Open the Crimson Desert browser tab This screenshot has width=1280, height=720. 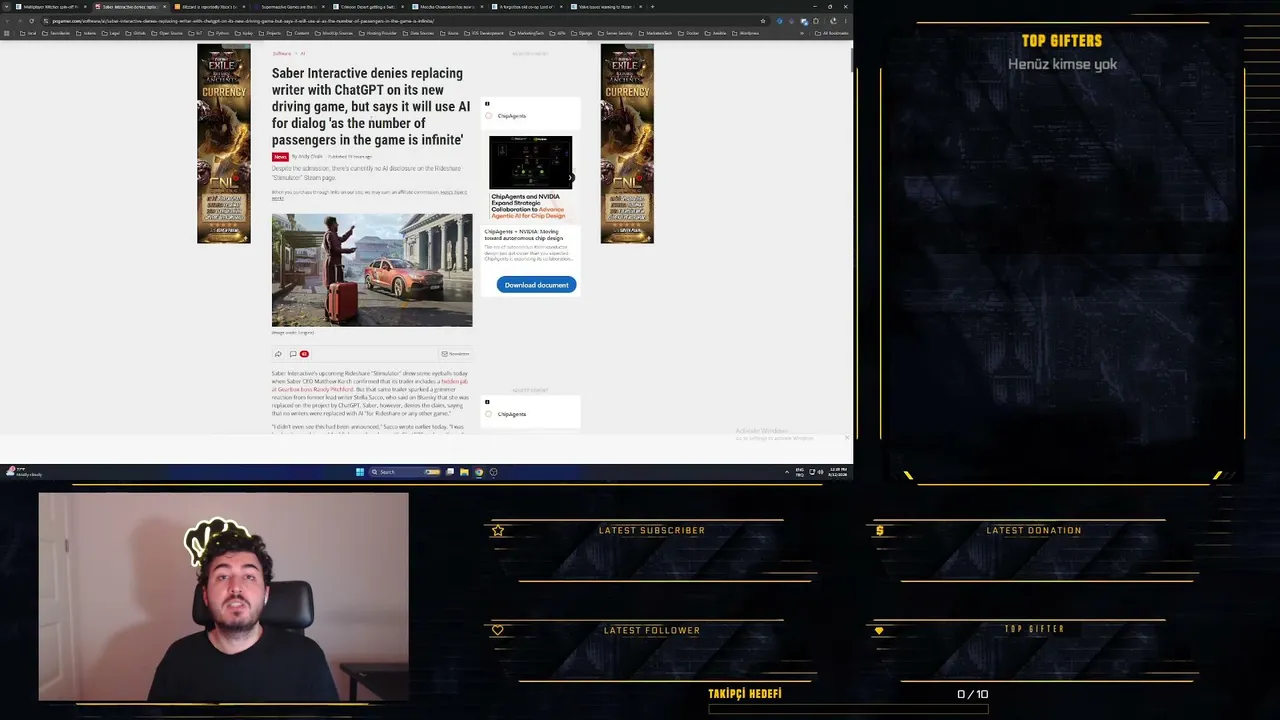tap(368, 7)
